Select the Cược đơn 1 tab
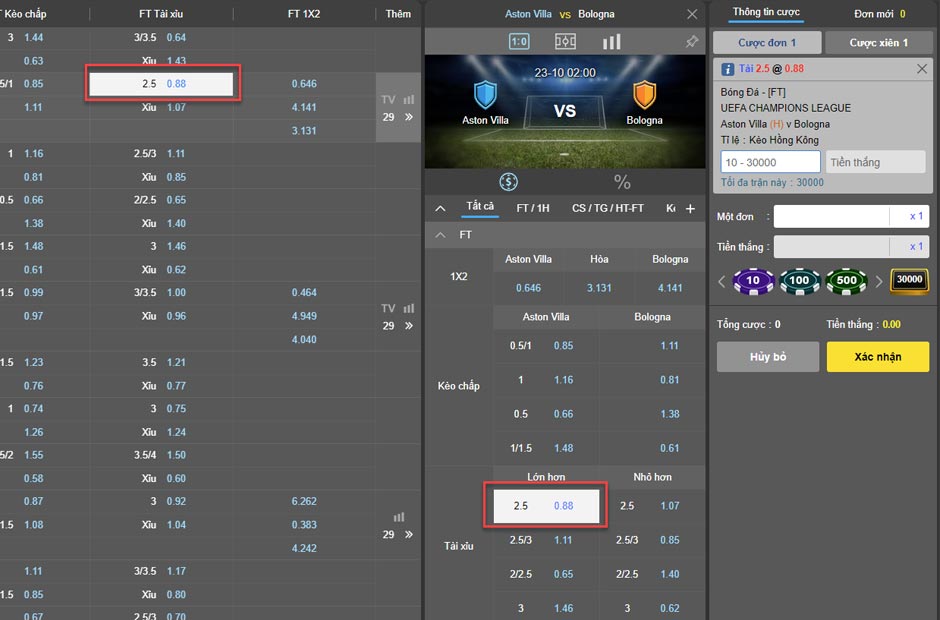The height and width of the screenshot is (620, 940). click(x=767, y=43)
